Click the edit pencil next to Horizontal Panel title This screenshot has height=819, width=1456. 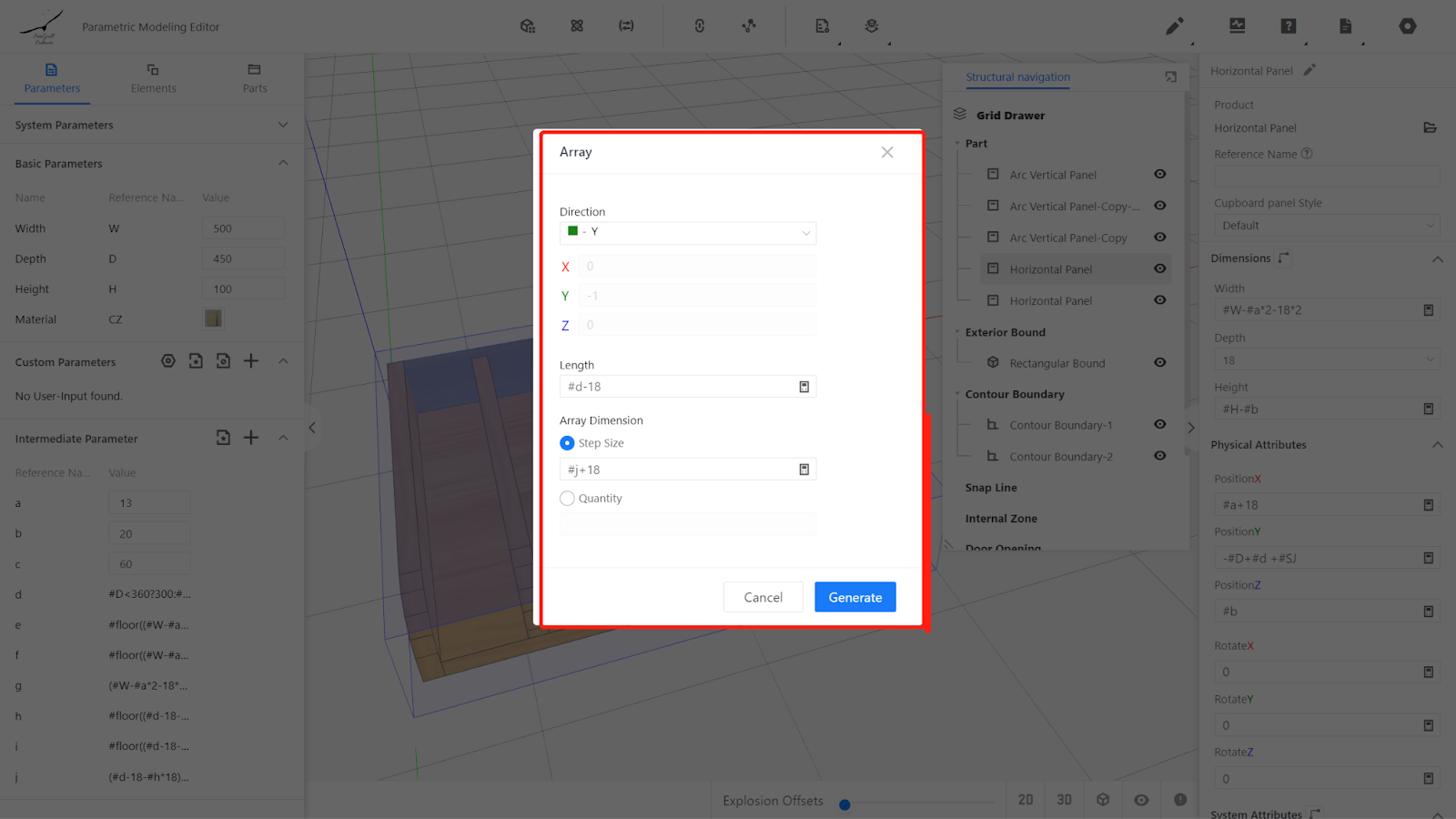(x=1309, y=70)
